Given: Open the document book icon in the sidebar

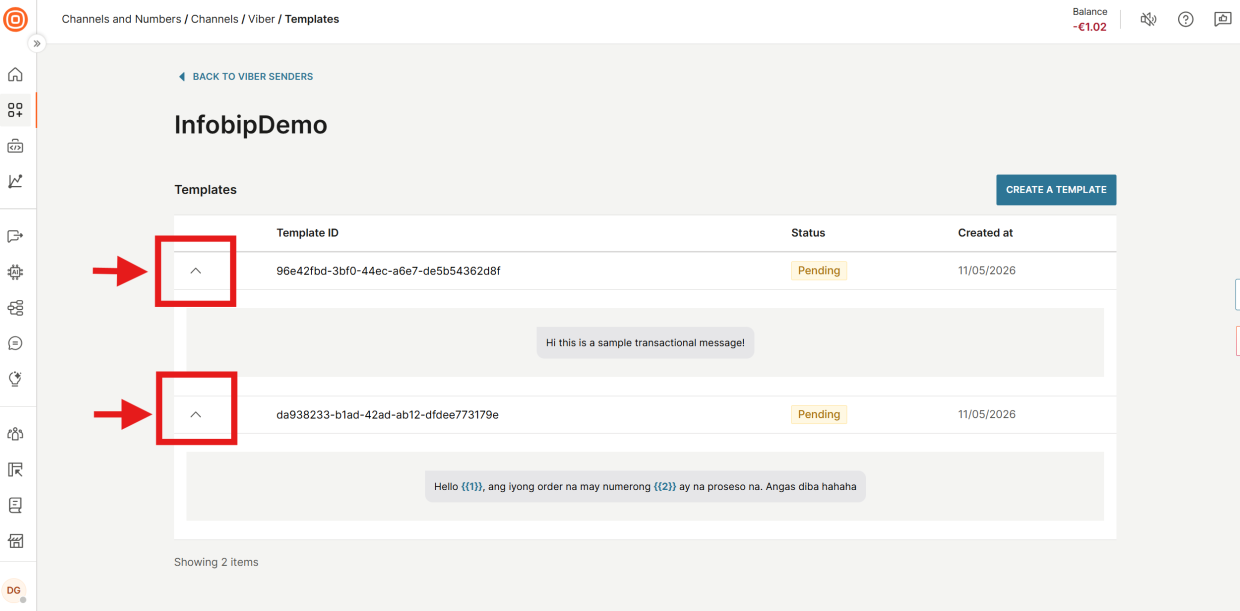Looking at the screenshot, I should [x=15, y=505].
